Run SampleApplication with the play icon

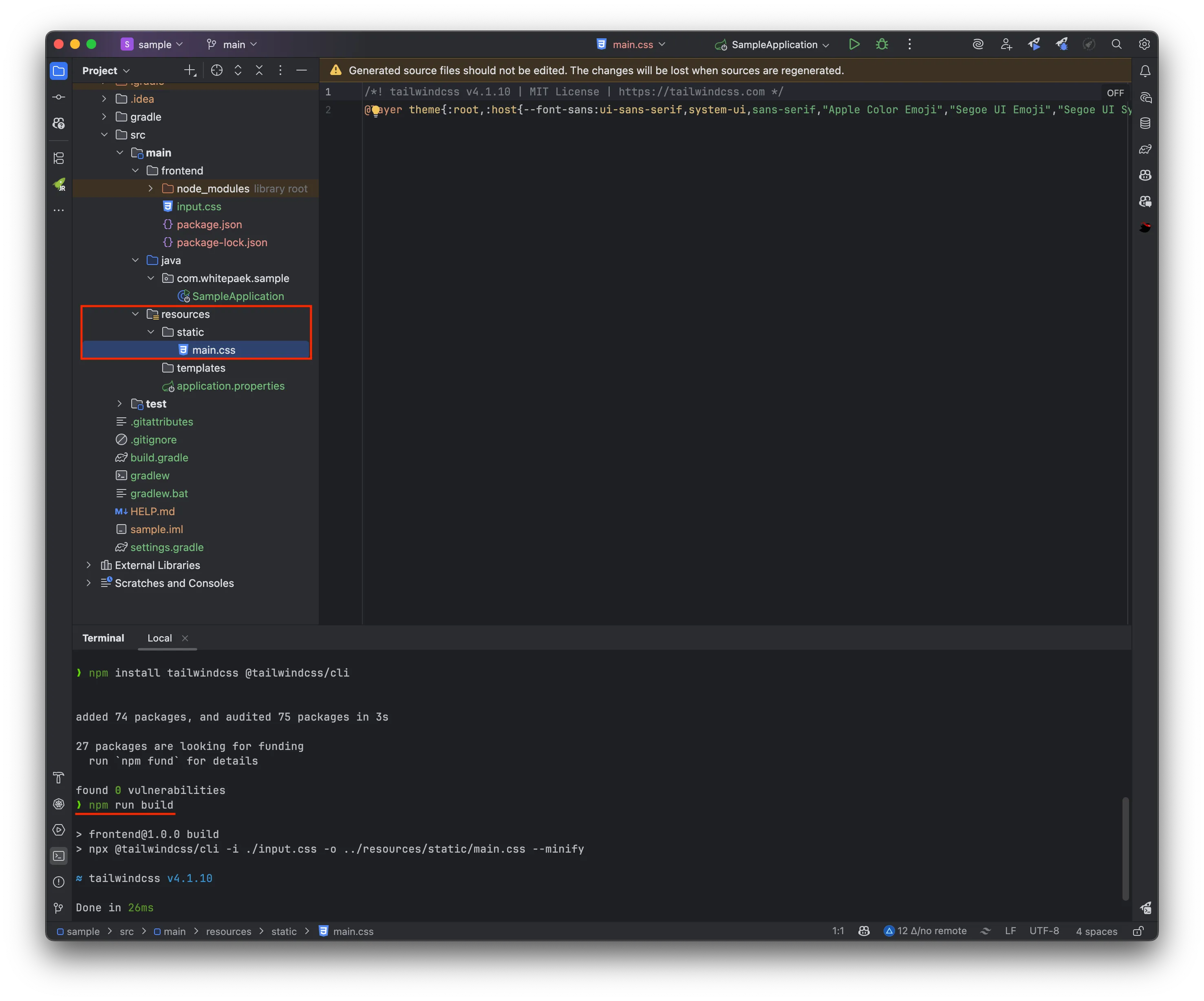point(854,44)
